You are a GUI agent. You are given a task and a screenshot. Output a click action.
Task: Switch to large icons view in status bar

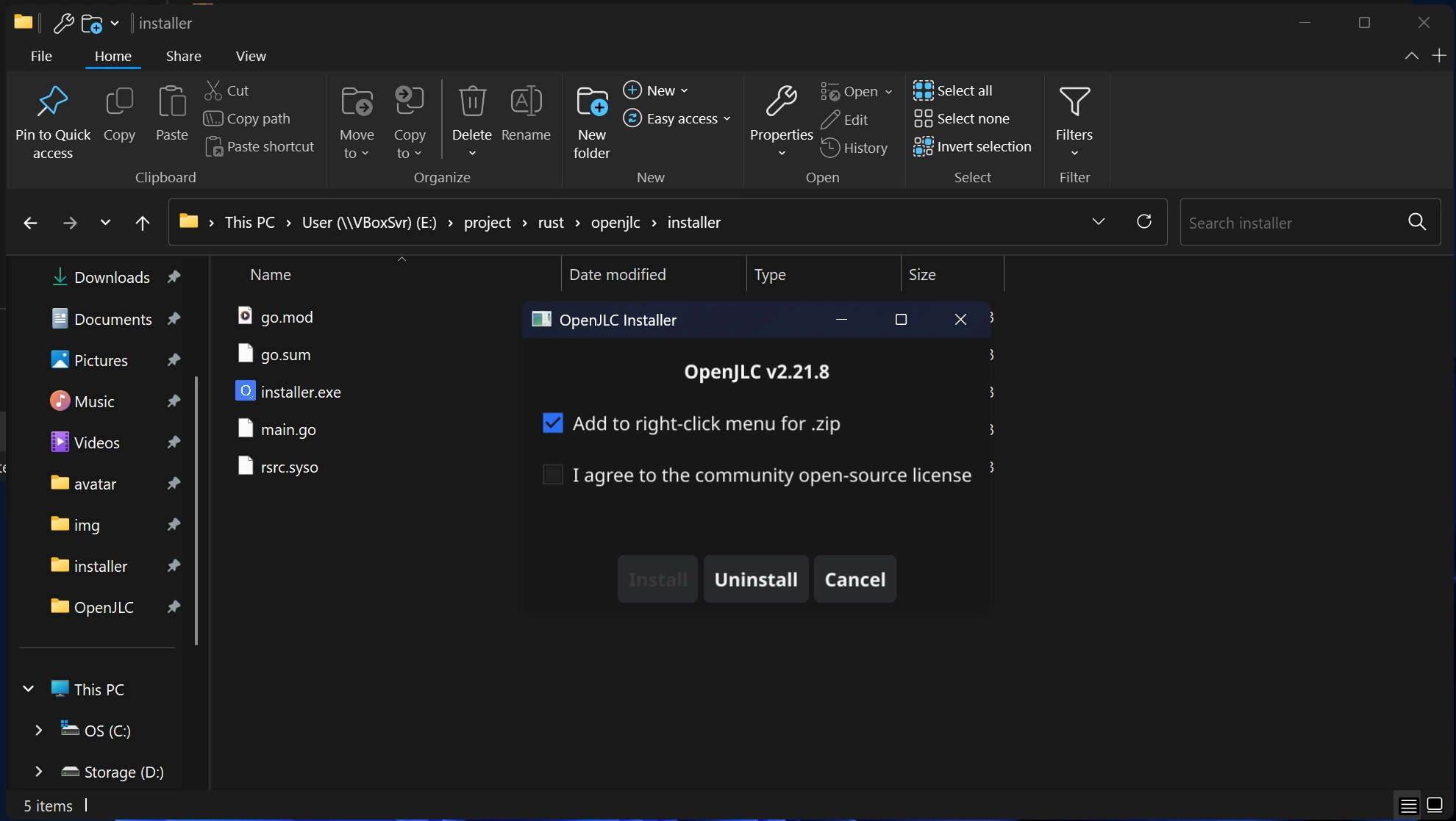pyautogui.click(x=1434, y=805)
